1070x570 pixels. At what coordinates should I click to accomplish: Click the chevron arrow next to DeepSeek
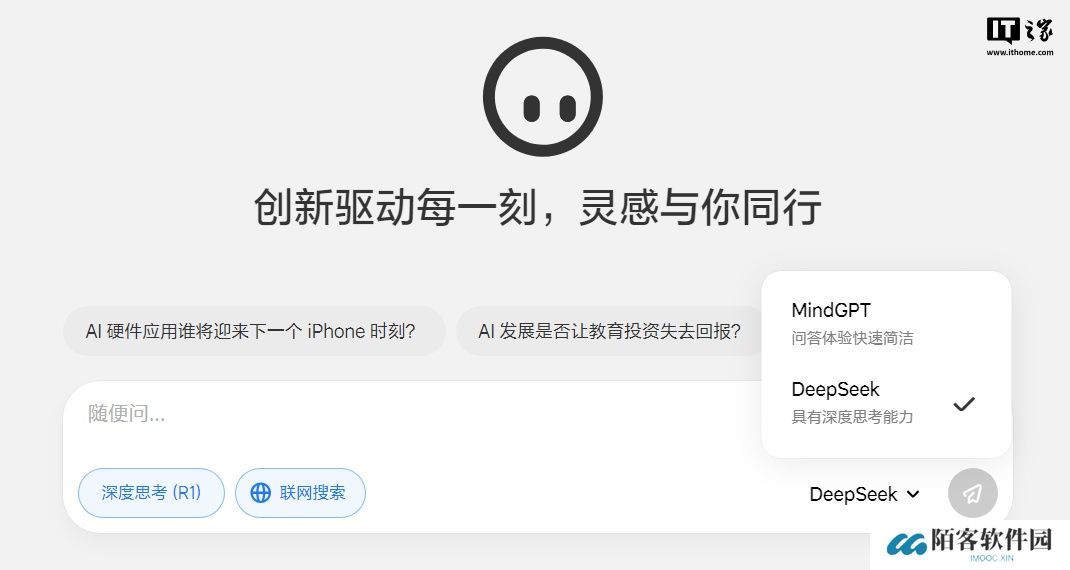913,494
